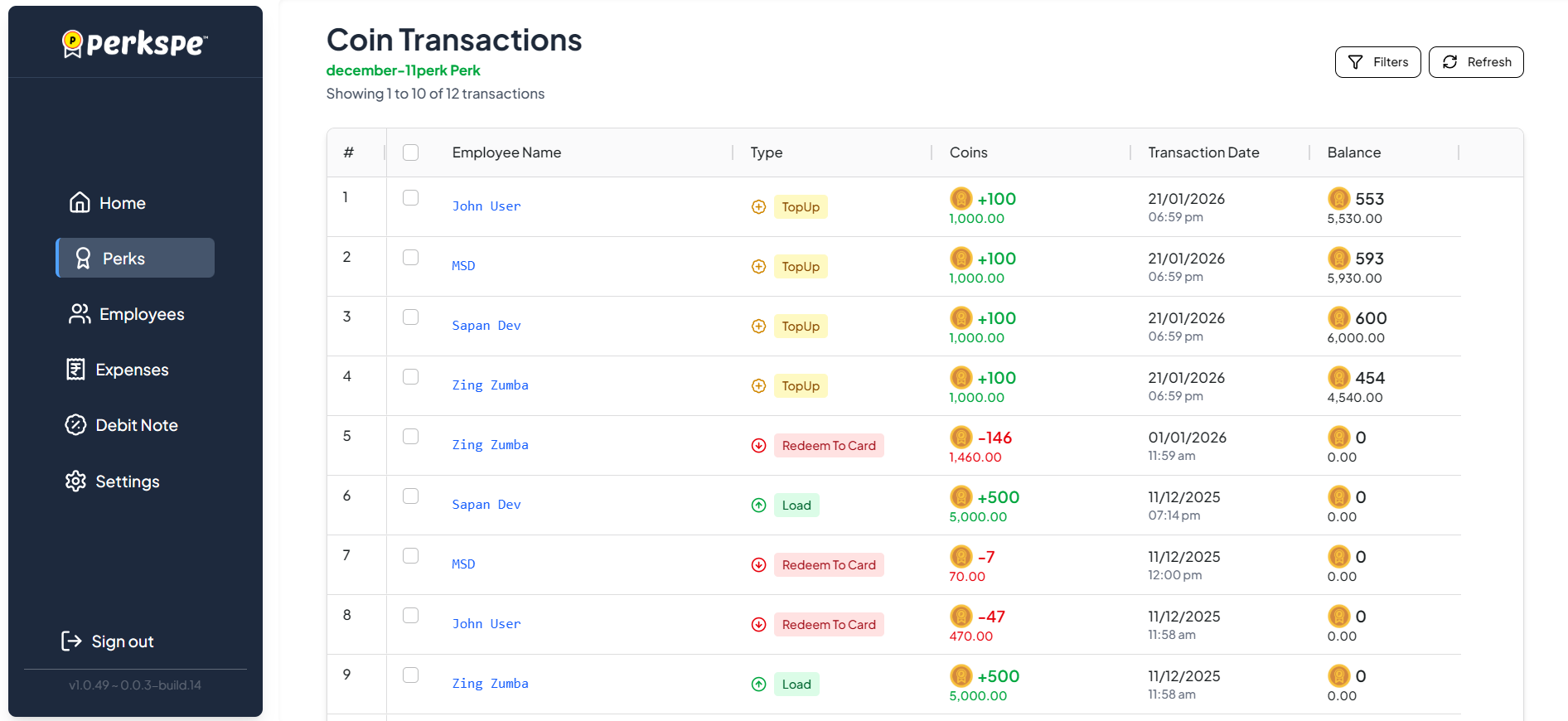Sort by the Employee Name column header
Screen dimensions: 1568x721
click(x=506, y=152)
